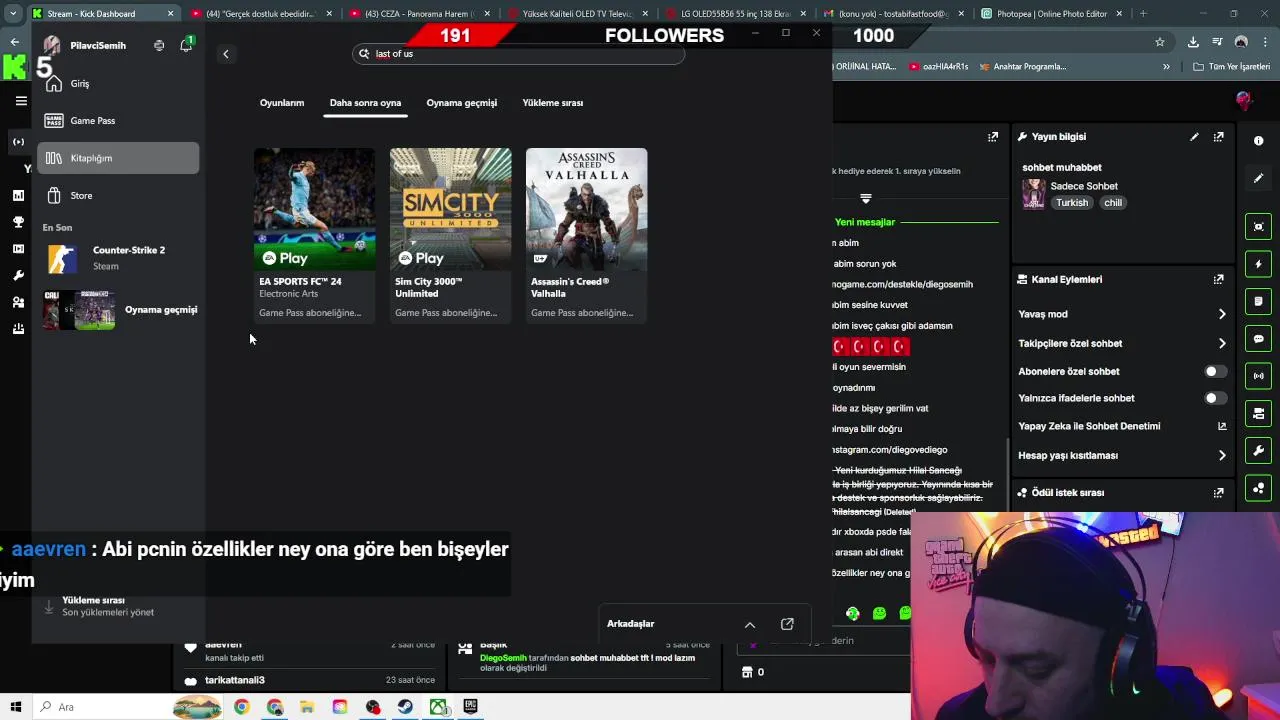Open Tüm Yer İşaretleri bookmarks folder
The width and height of the screenshot is (1280, 720).
pyautogui.click(x=1232, y=67)
